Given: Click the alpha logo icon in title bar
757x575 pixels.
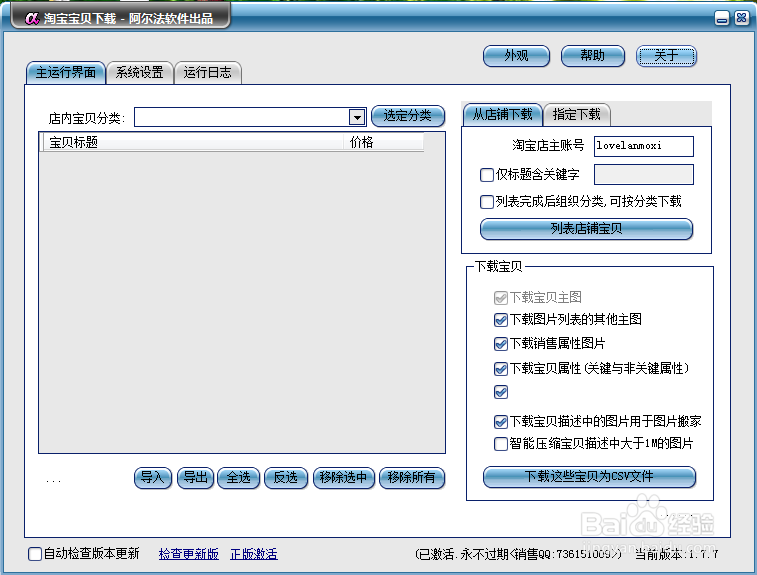Looking at the screenshot, I should [31, 18].
